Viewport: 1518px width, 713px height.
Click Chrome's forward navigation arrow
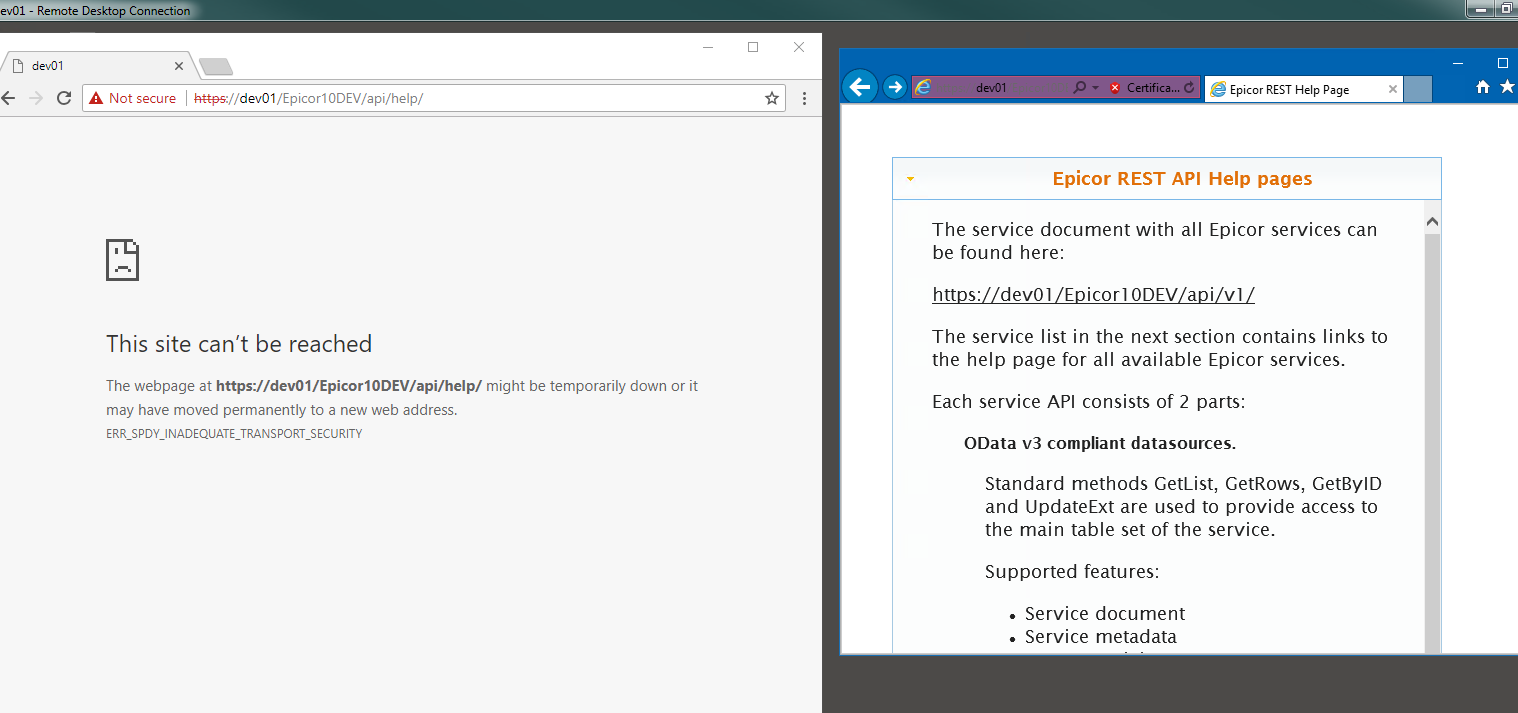click(x=36, y=98)
